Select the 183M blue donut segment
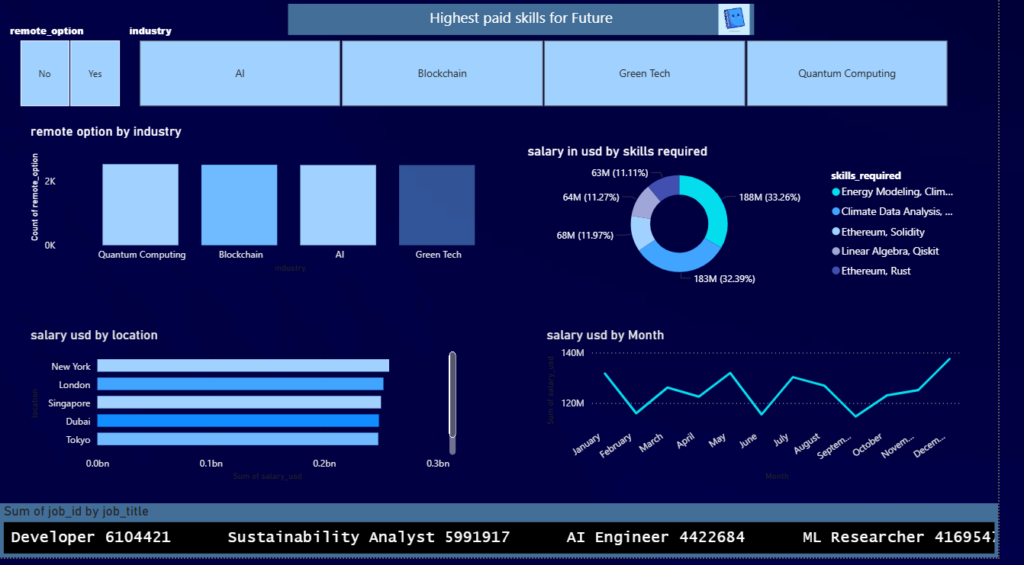1024x565 pixels. [678, 258]
